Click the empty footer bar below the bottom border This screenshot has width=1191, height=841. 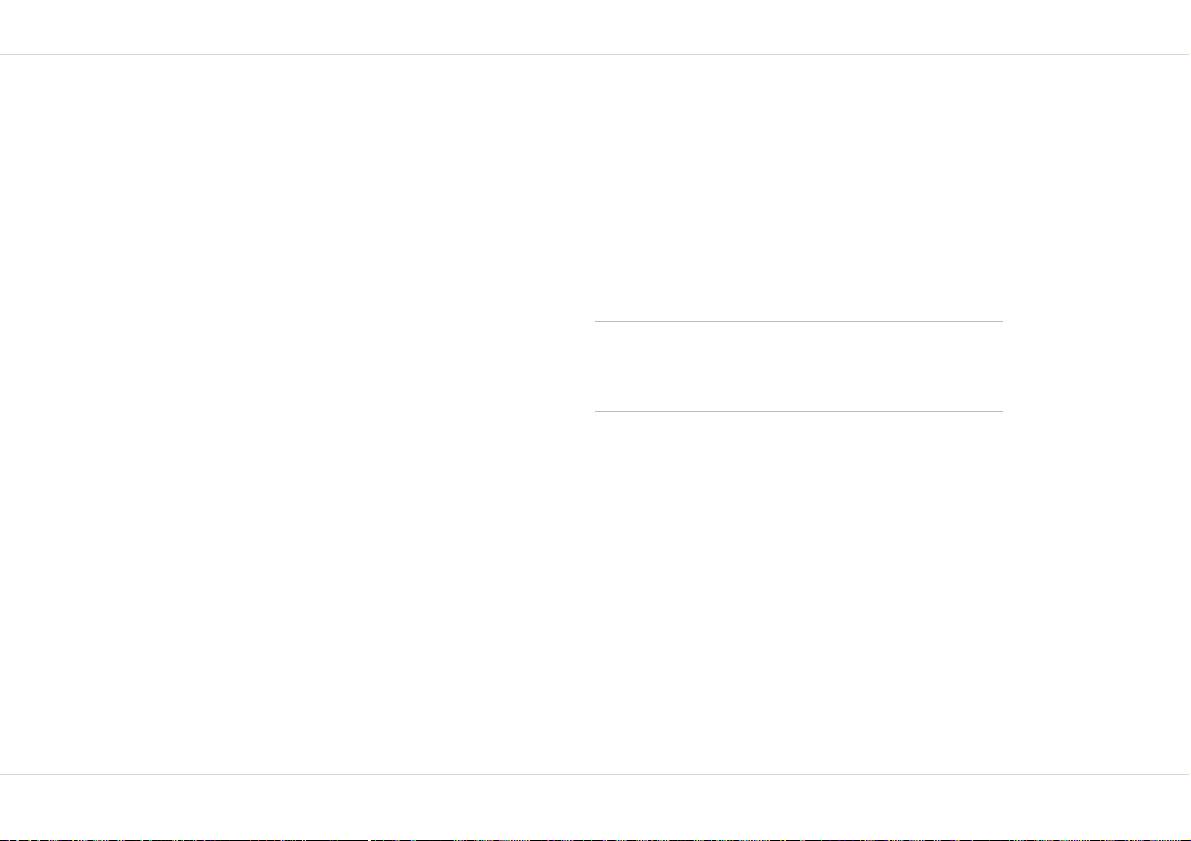point(596,805)
